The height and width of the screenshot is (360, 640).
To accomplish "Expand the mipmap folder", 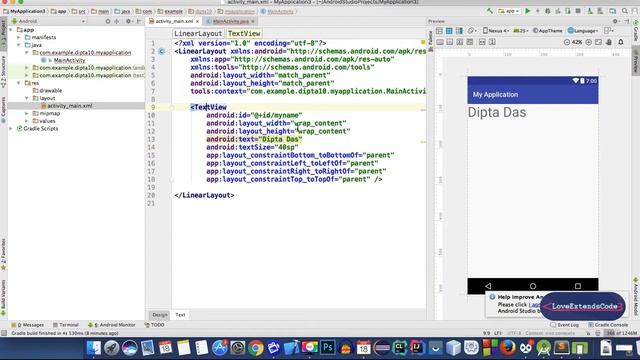I will [x=27, y=113].
